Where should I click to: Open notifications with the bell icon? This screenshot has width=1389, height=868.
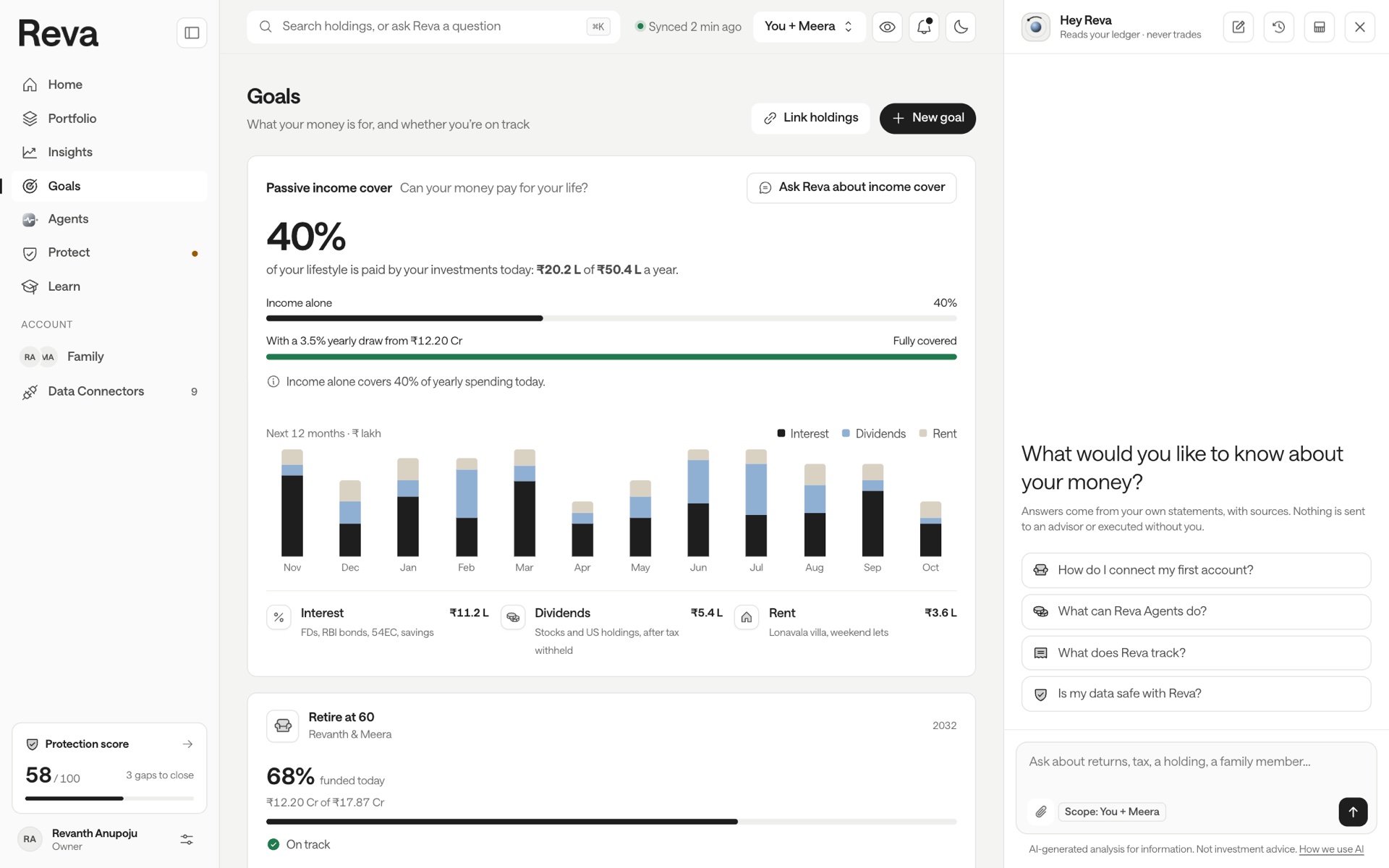(x=924, y=27)
